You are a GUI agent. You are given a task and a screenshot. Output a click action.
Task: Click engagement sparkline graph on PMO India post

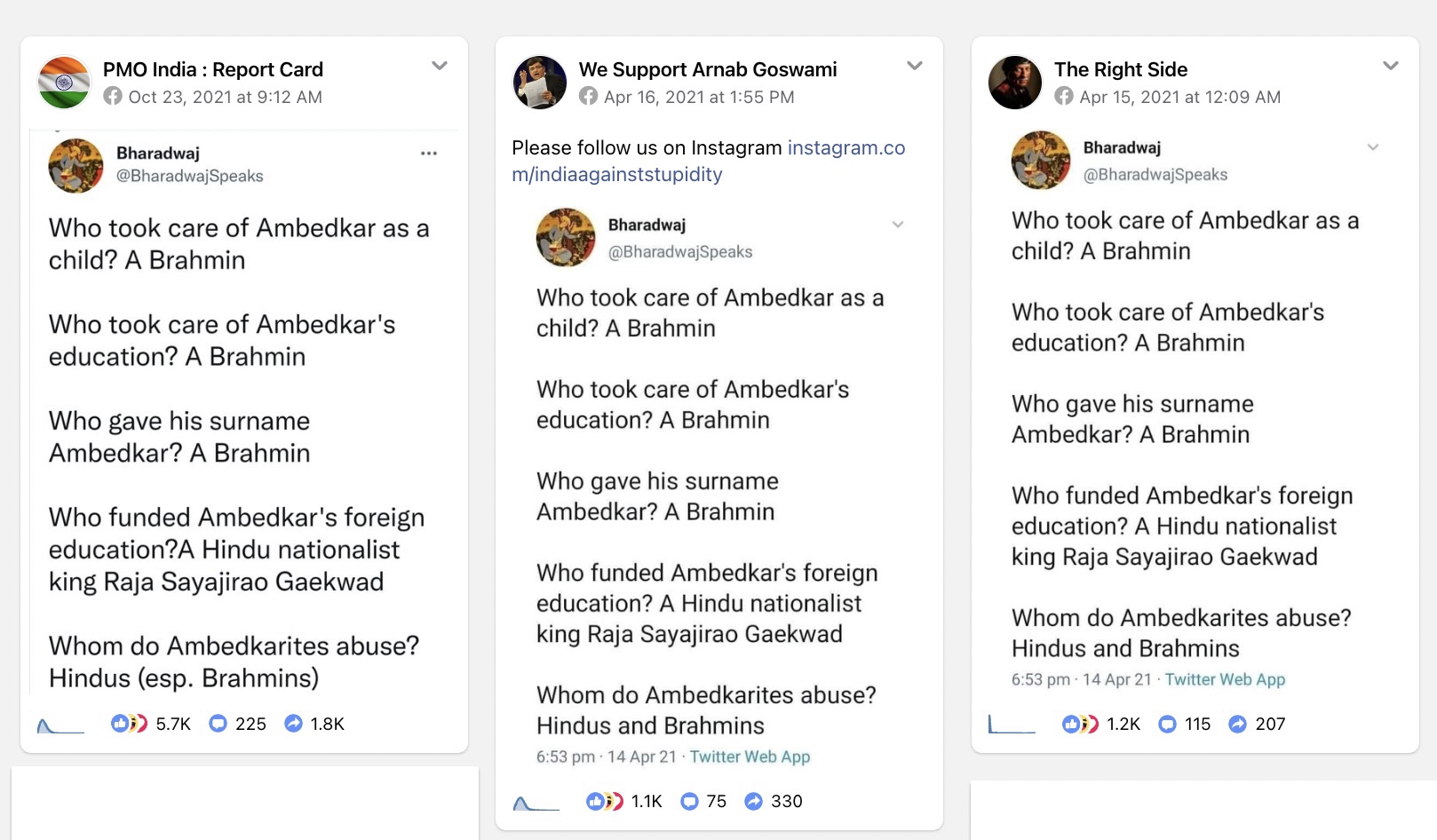60,725
